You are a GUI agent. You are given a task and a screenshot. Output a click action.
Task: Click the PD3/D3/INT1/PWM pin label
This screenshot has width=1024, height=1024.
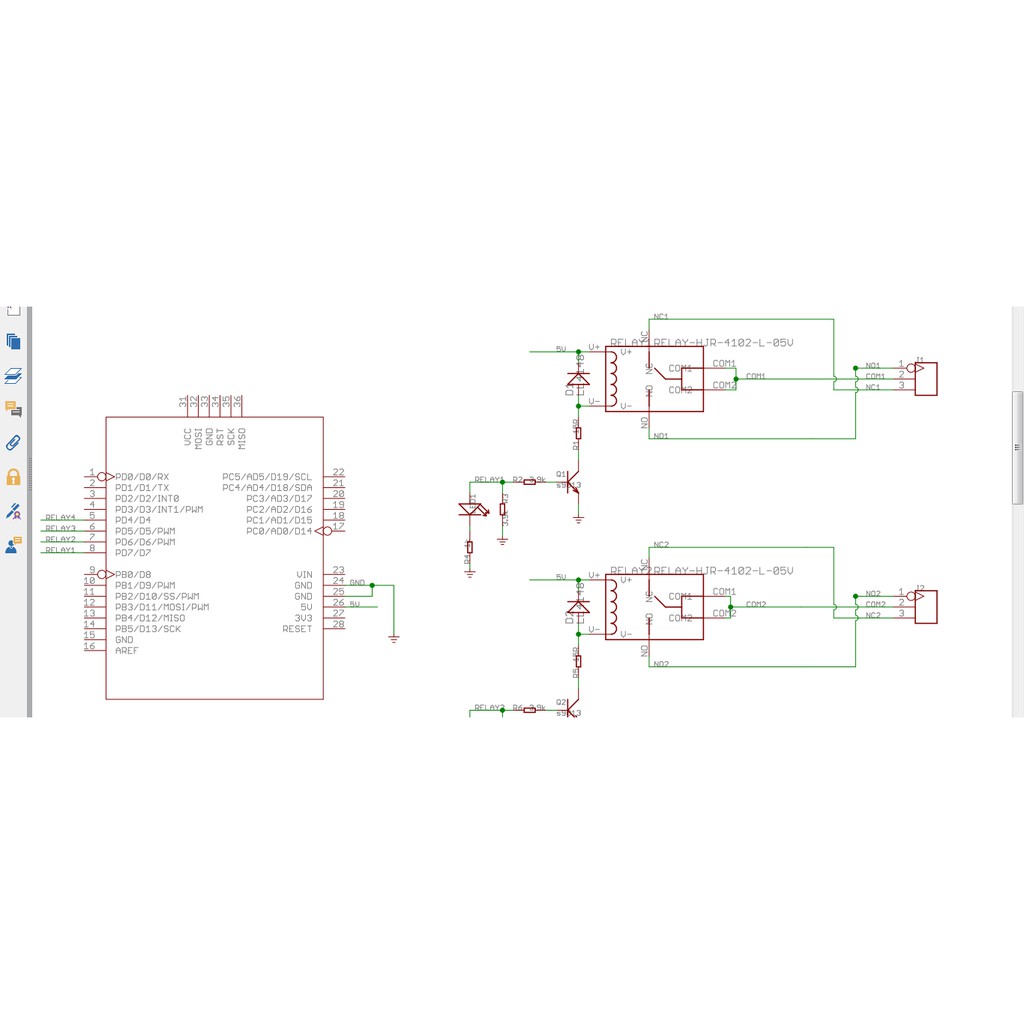(x=159, y=509)
